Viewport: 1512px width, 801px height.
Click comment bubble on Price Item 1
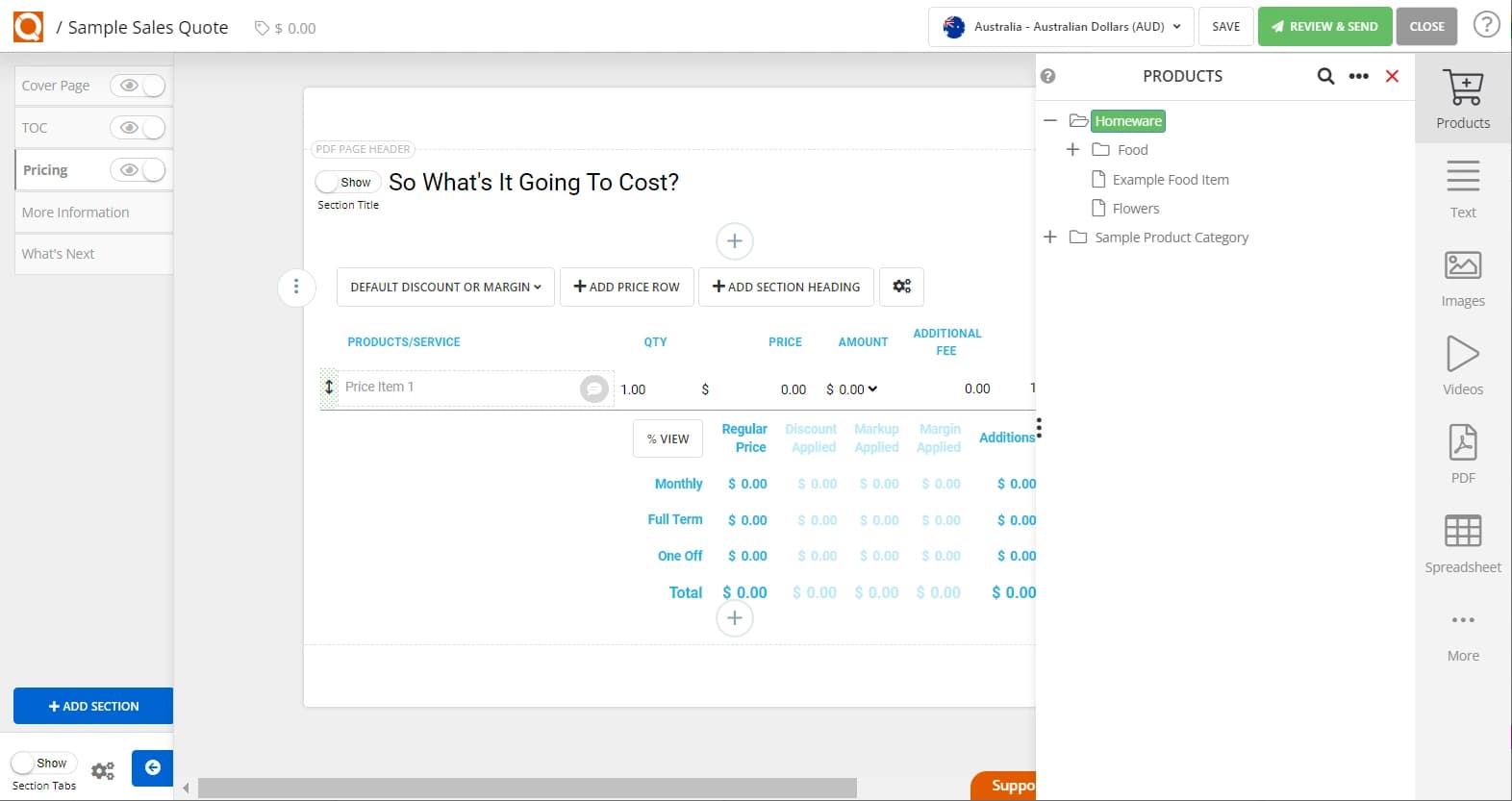(594, 388)
